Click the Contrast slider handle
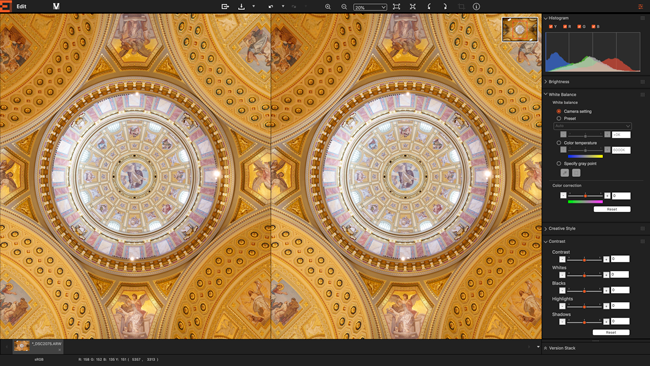This screenshot has width=650, height=366. [x=585, y=259]
